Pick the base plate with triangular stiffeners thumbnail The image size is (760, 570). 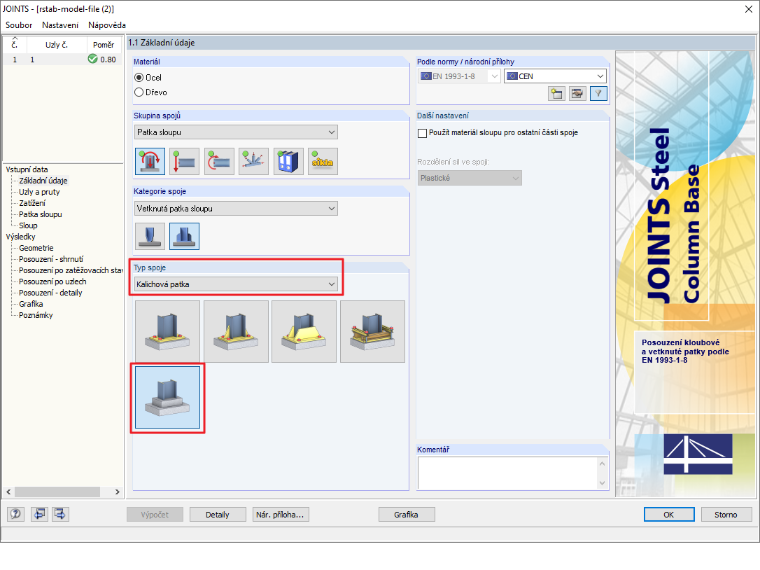(236, 331)
